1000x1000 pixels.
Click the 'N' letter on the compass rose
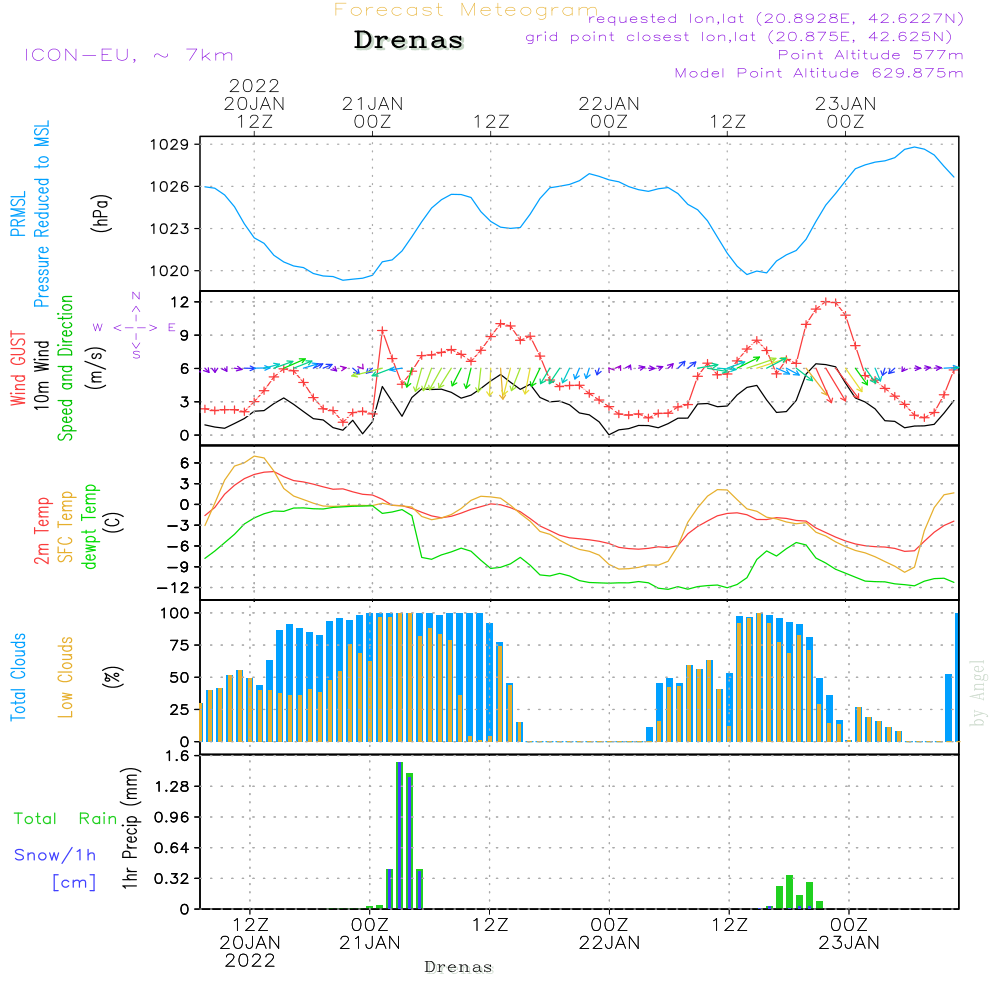tap(136, 296)
